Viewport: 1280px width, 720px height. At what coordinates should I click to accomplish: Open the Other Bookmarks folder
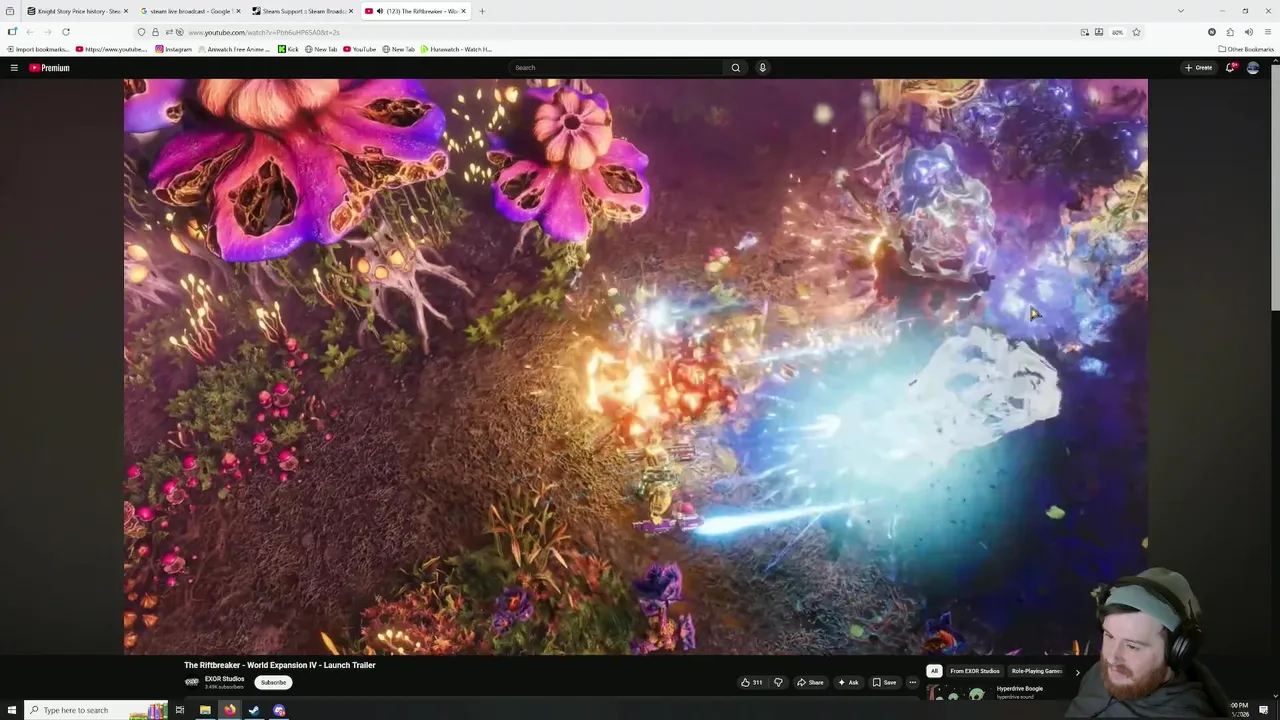pos(1246,49)
